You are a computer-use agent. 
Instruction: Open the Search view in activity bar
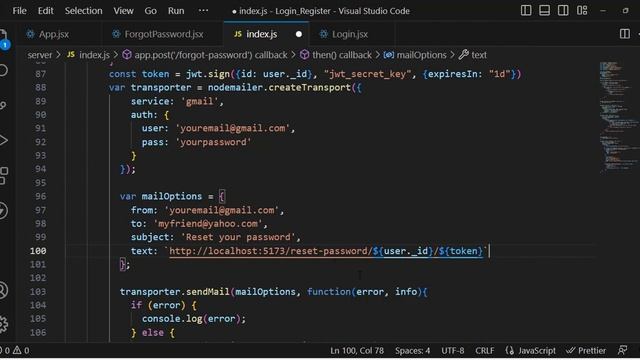(3, 70)
